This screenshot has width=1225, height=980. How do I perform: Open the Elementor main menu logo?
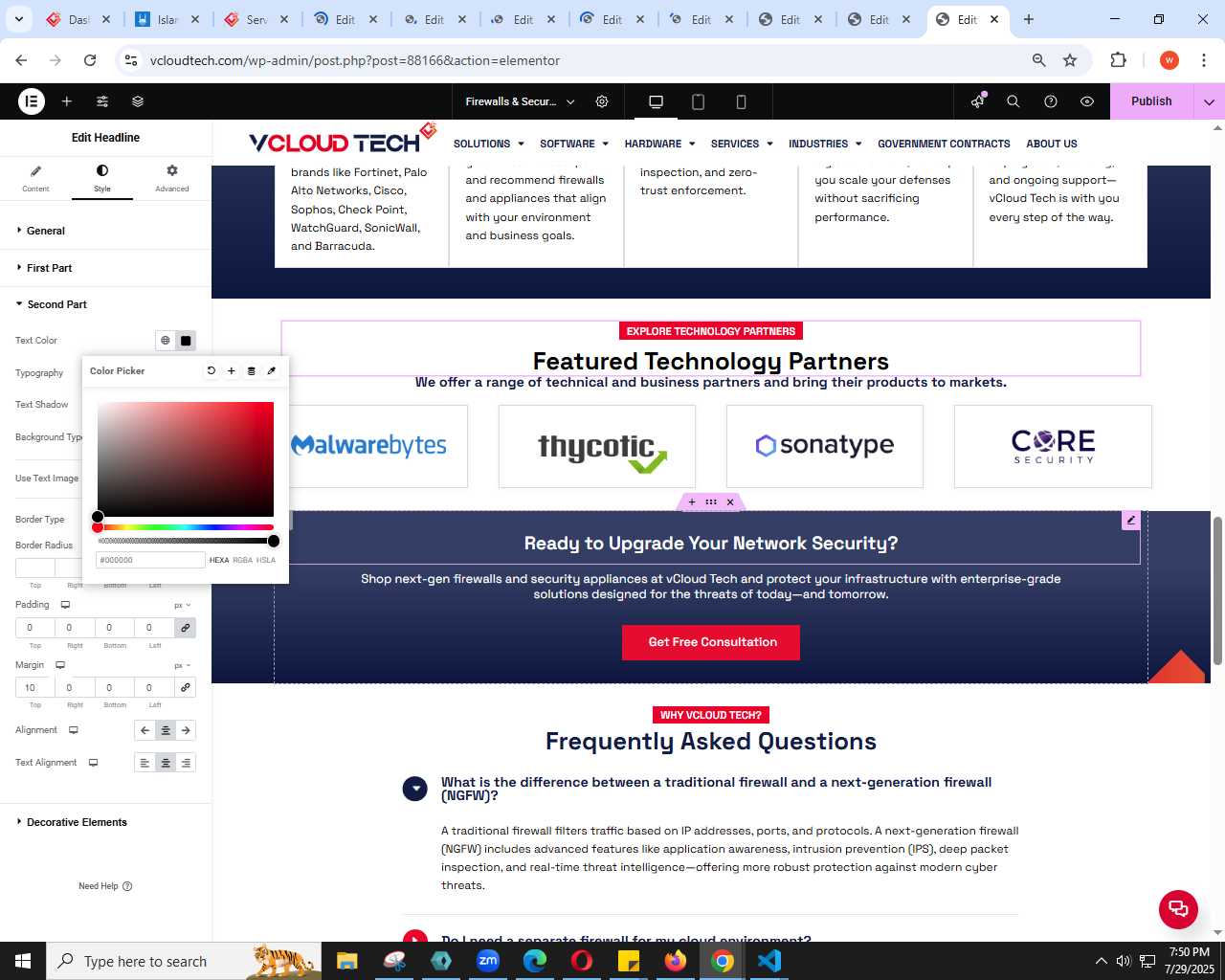(x=32, y=100)
